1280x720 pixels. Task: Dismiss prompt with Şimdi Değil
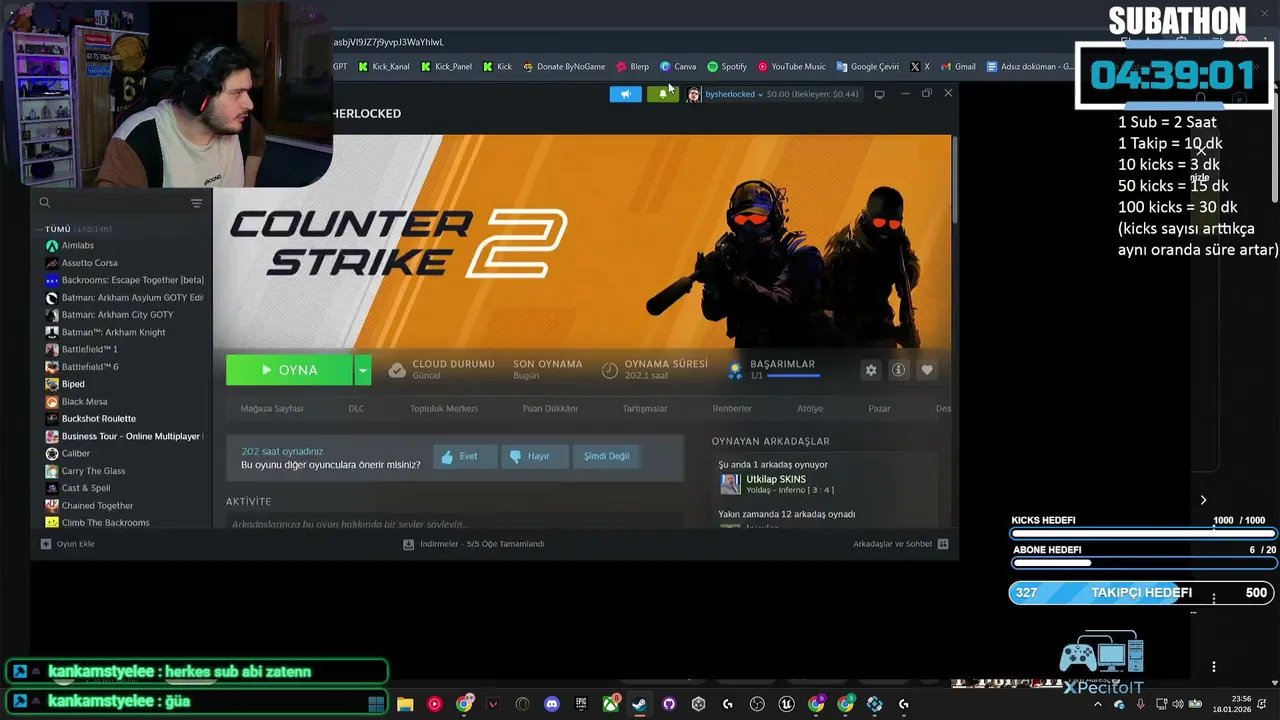[607, 456]
